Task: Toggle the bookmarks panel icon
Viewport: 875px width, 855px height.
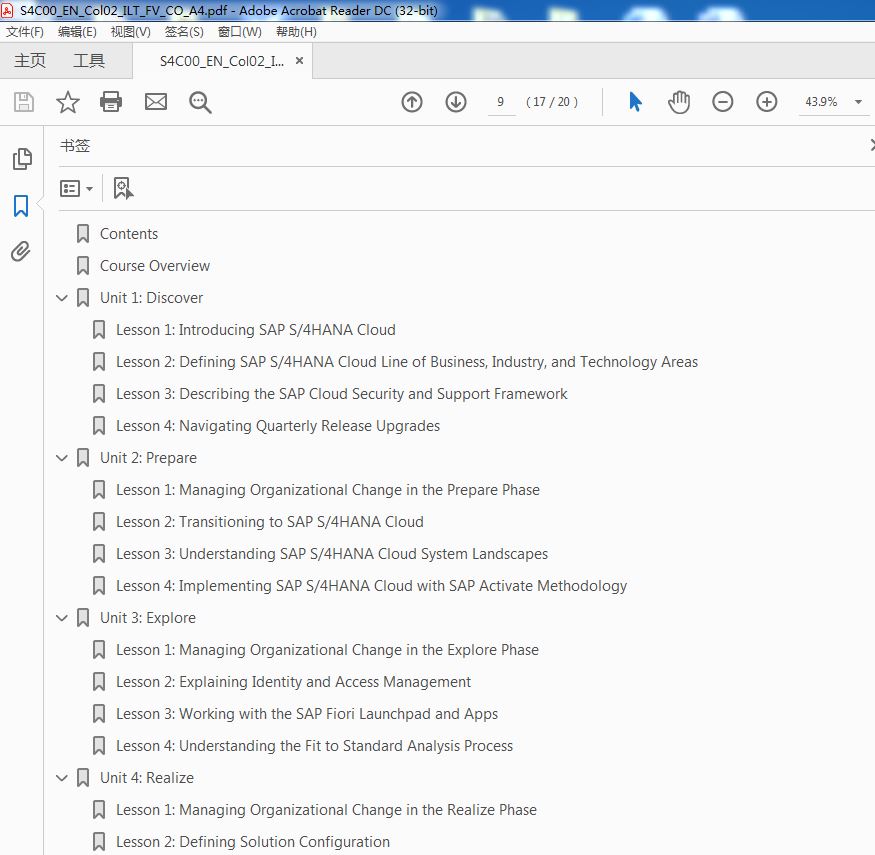Action: [21, 205]
